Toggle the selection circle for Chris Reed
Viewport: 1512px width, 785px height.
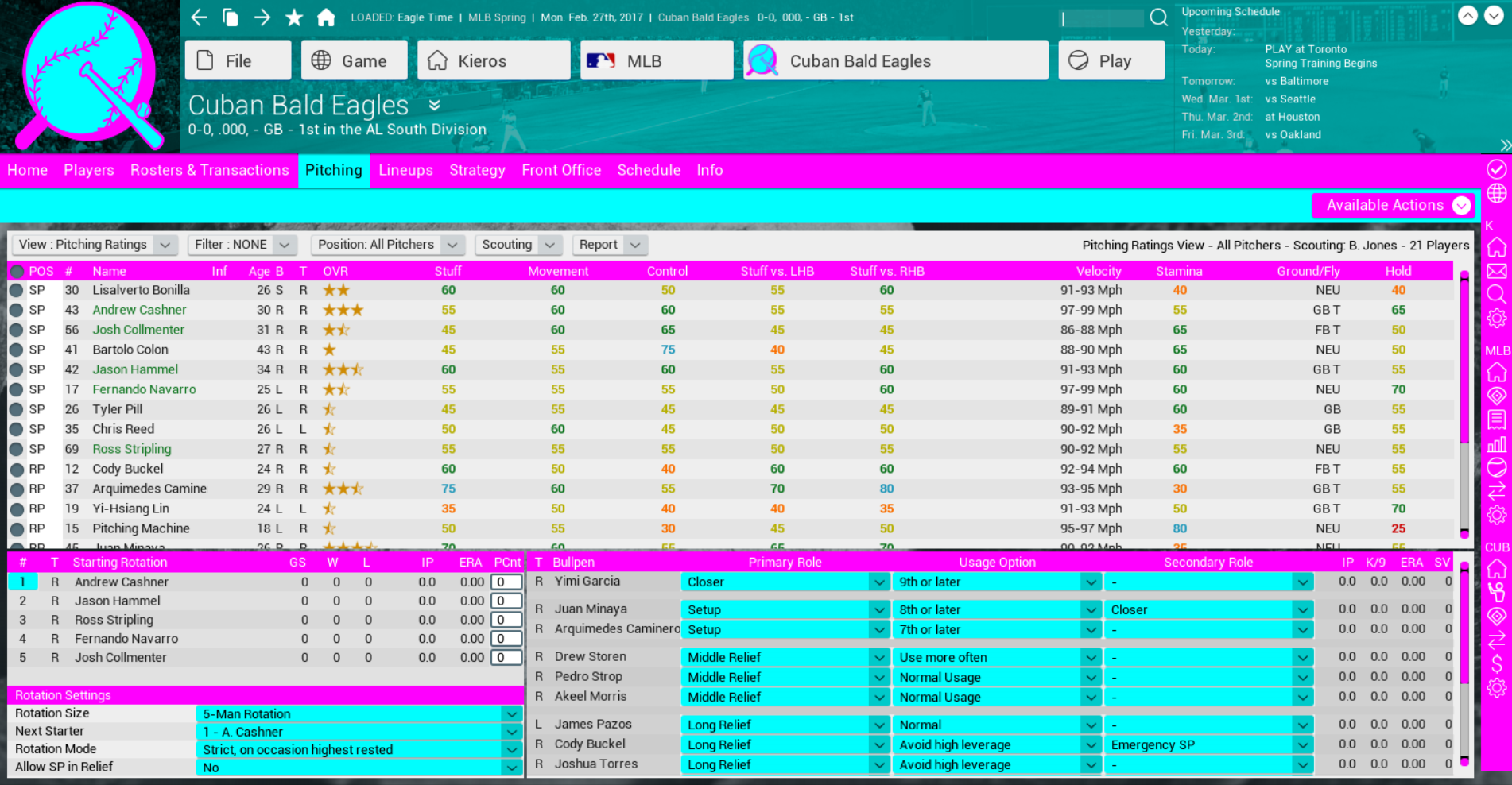coord(16,430)
